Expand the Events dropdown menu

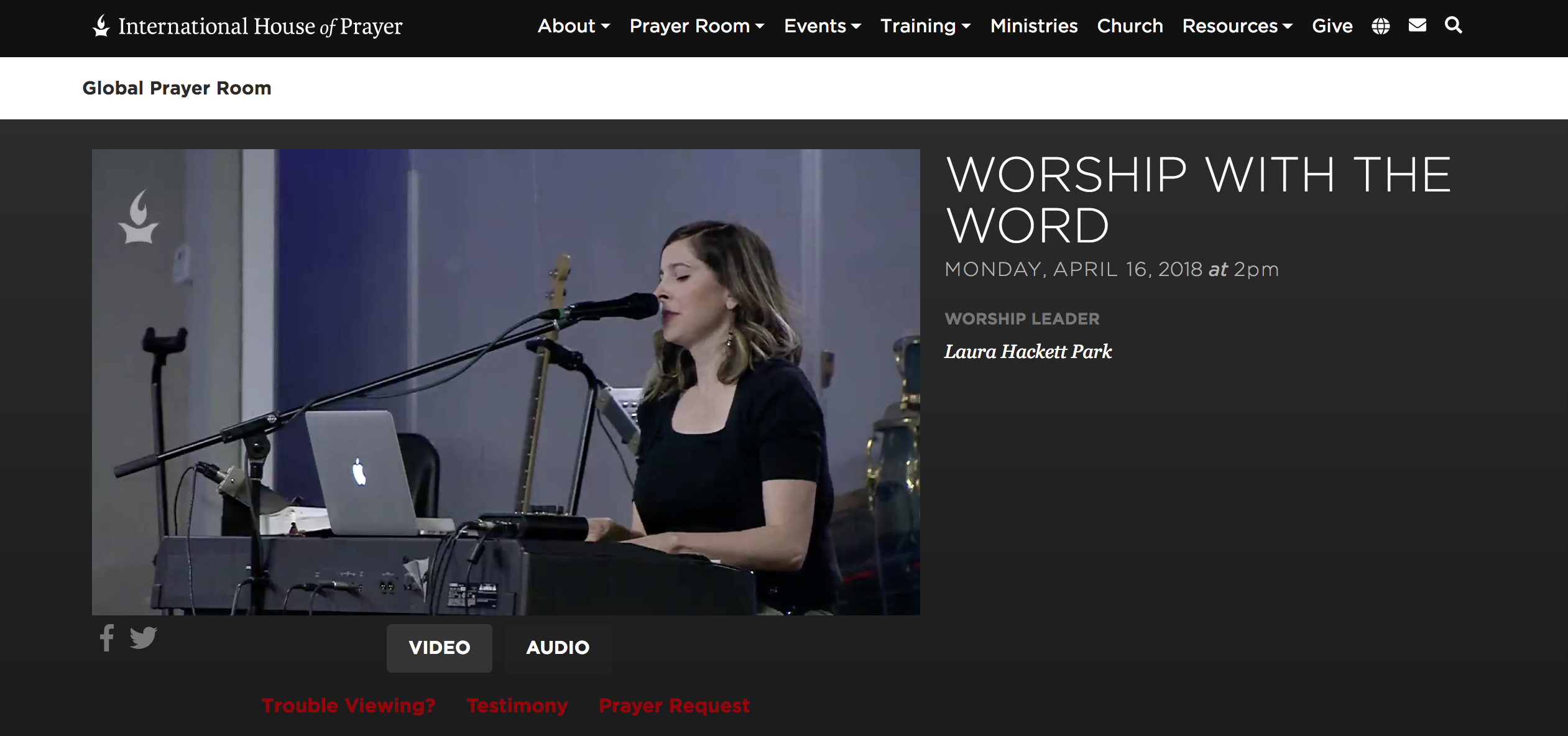[x=822, y=26]
